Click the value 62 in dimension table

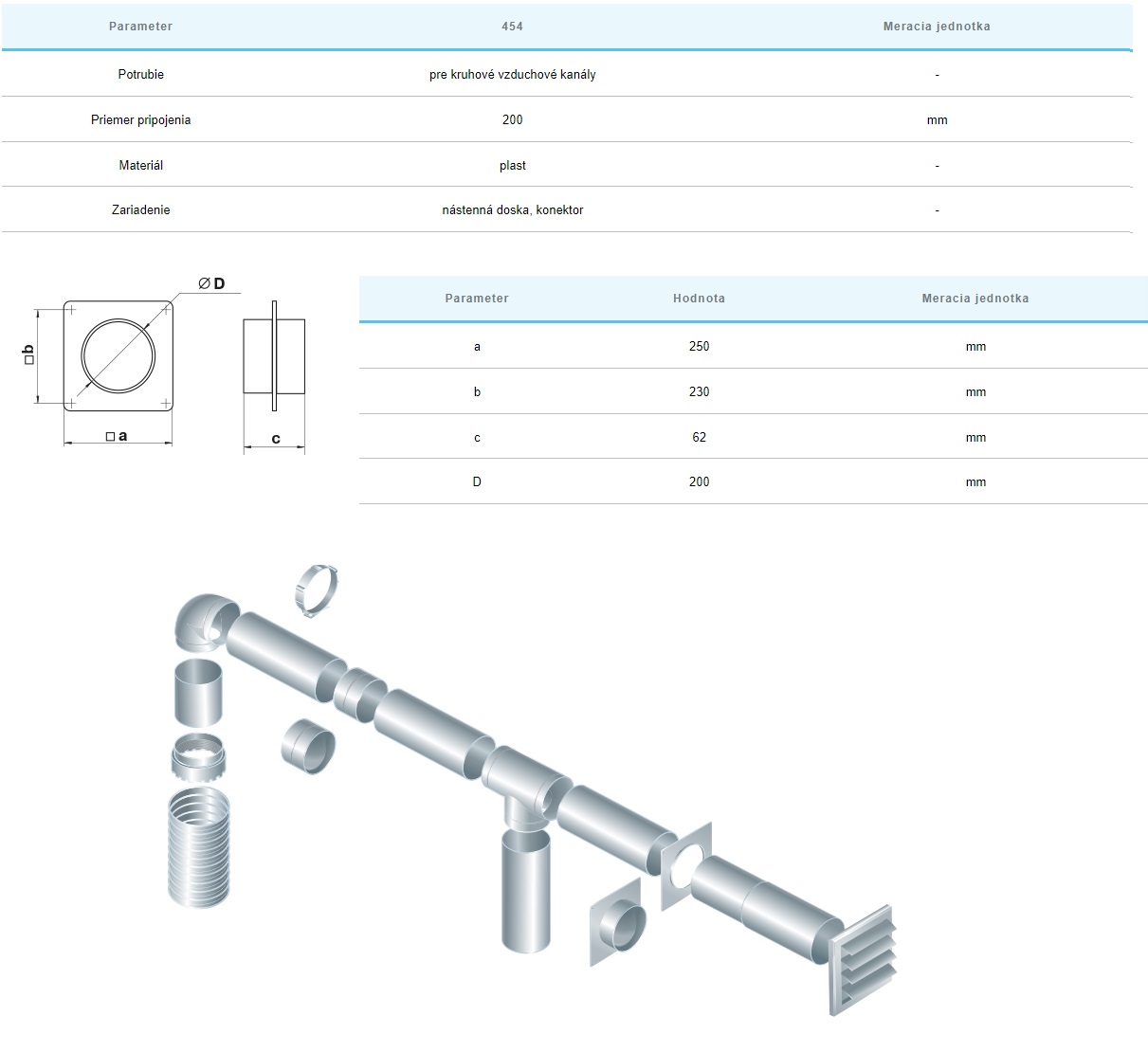(x=699, y=437)
